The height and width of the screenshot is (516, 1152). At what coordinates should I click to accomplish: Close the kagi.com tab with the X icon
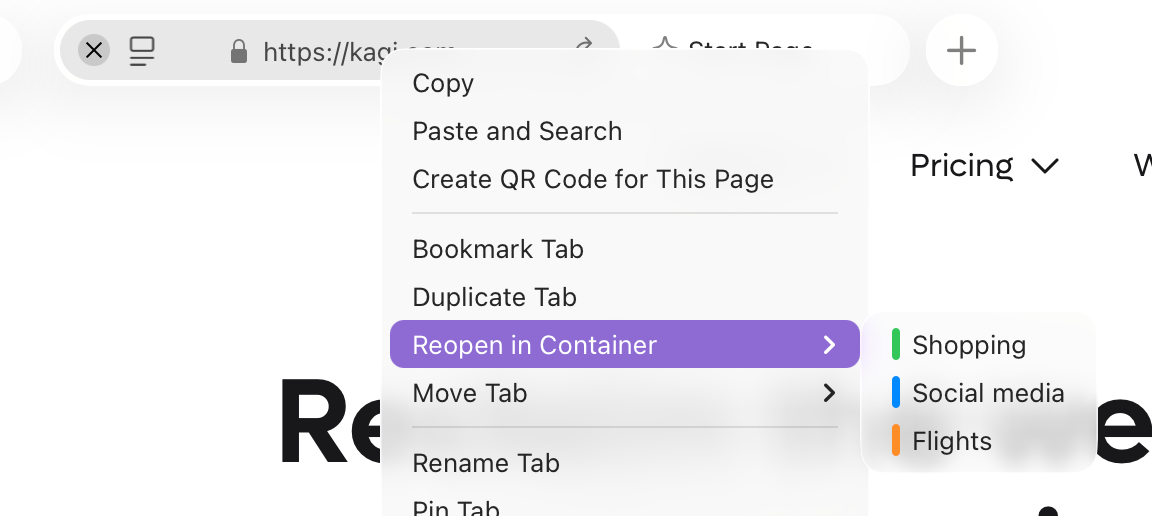tap(94, 51)
